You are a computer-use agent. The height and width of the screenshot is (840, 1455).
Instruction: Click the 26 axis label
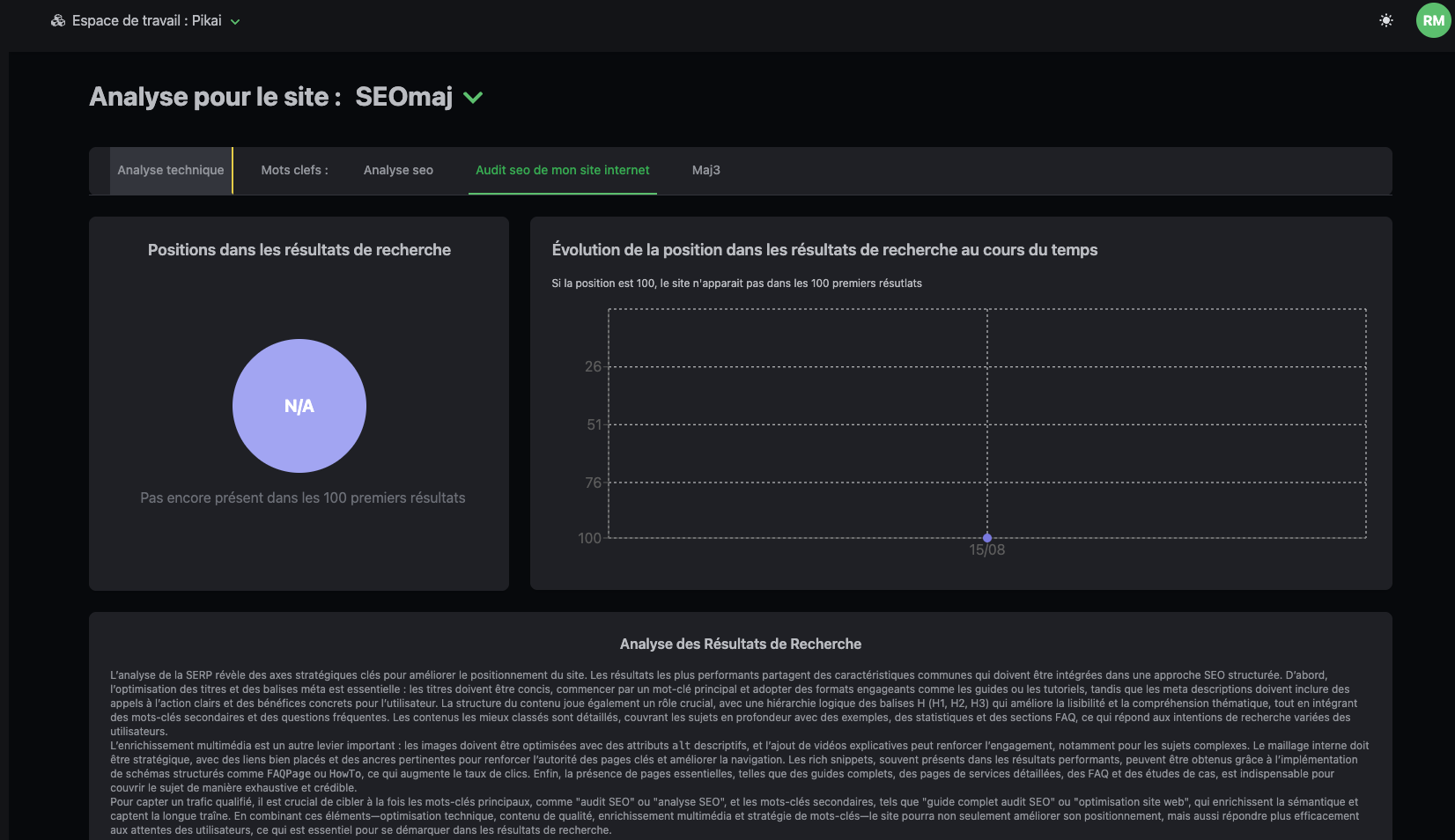pos(593,366)
